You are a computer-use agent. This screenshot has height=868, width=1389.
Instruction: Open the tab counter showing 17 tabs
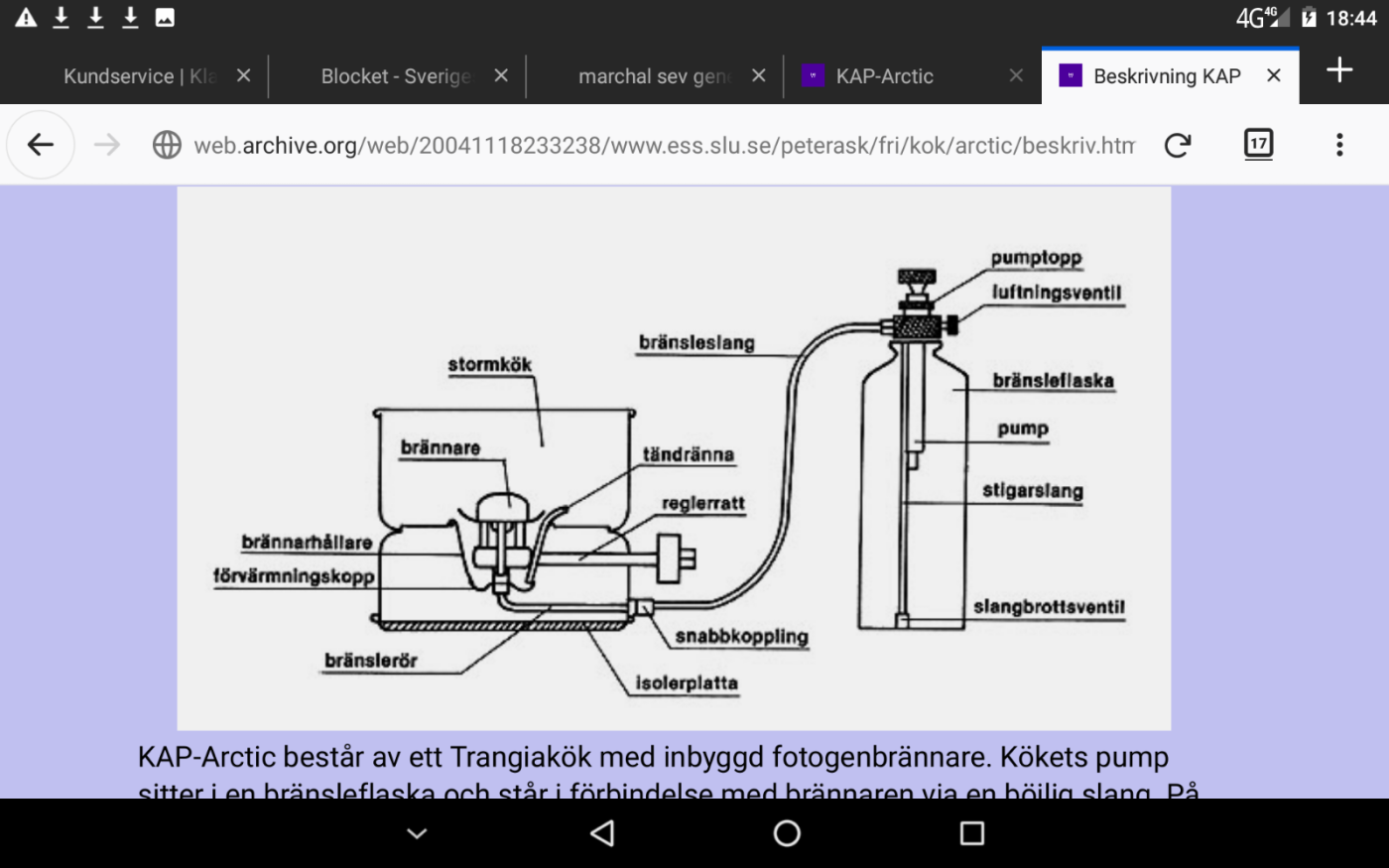tap(1257, 144)
